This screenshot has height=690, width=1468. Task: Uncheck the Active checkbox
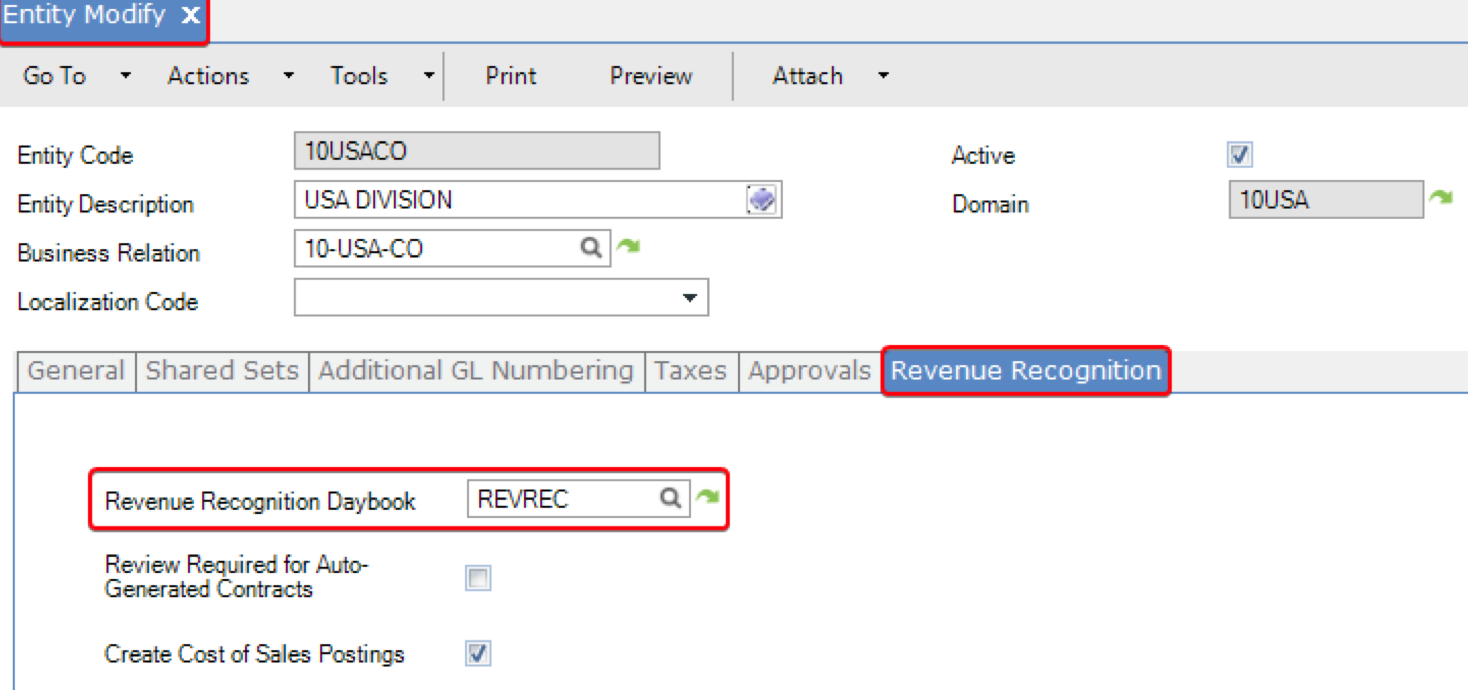coord(1239,155)
